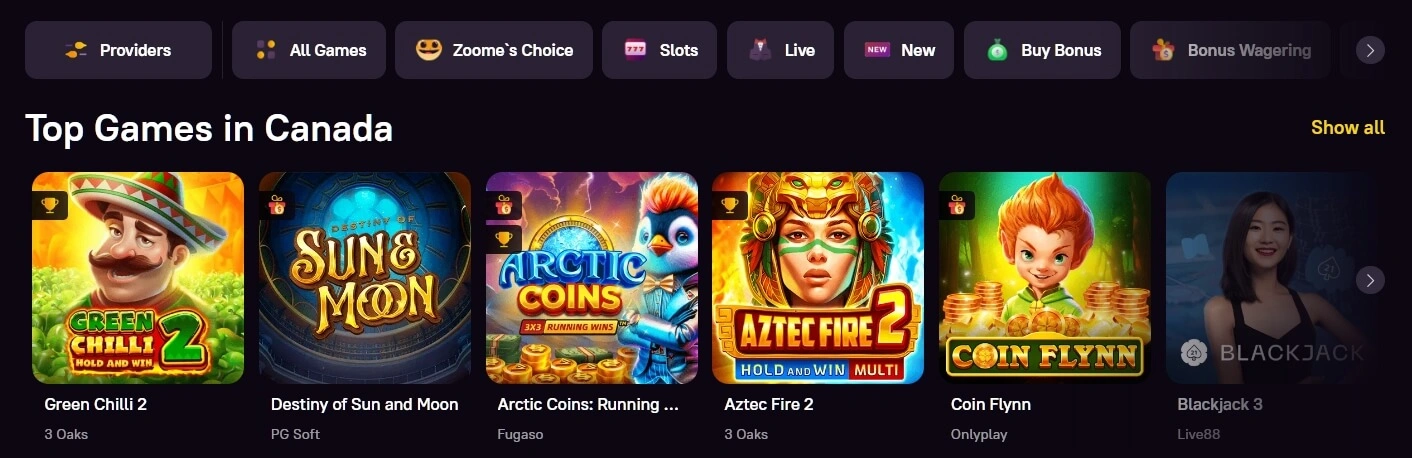
Task: Go to the Live games tab
Action: click(x=781, y=50)
